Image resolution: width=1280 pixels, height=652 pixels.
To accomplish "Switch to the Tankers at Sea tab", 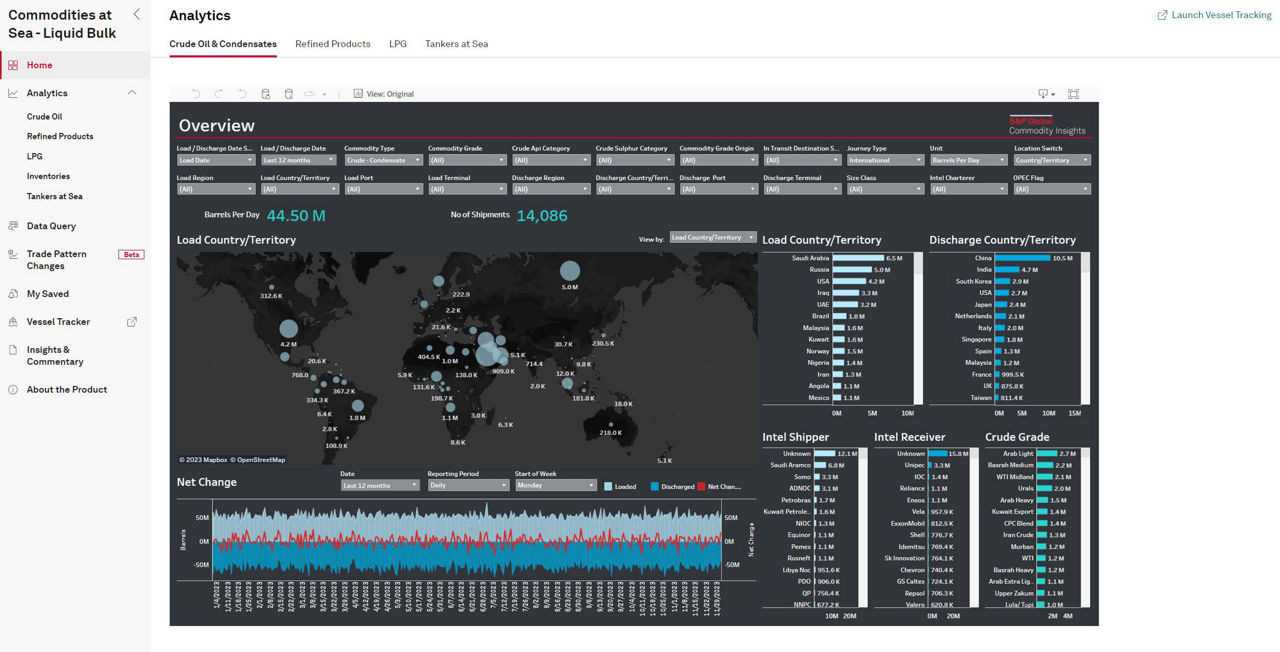I will click(456, 44).
